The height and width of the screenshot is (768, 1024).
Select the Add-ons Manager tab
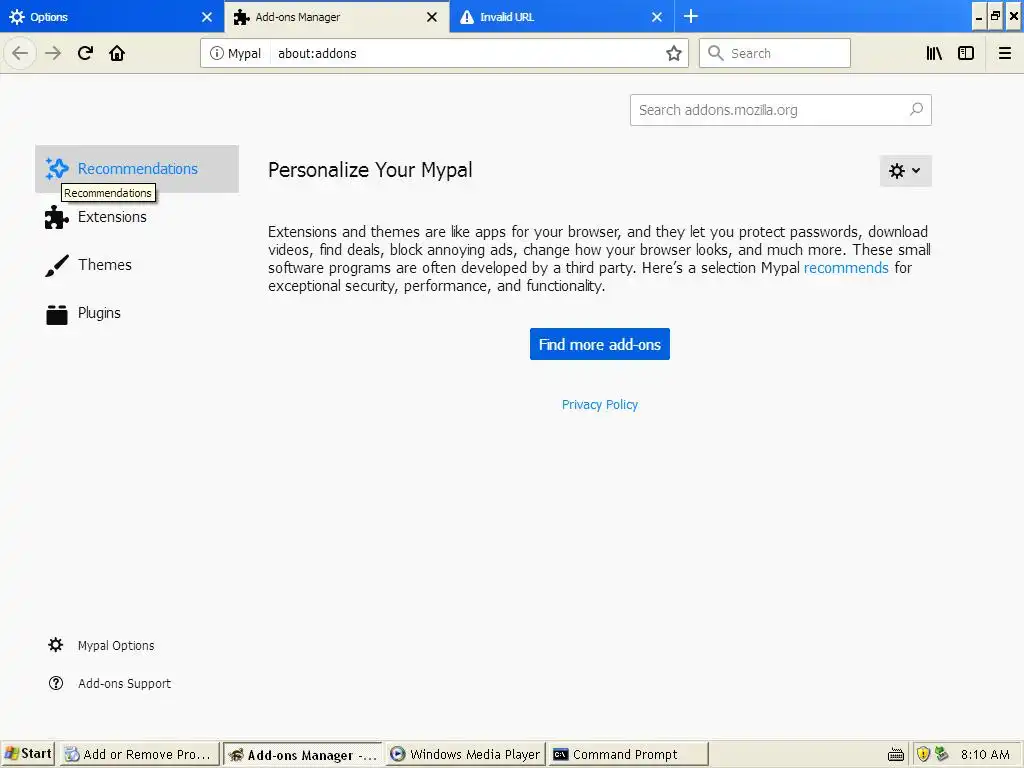click(x=336, y=16)
